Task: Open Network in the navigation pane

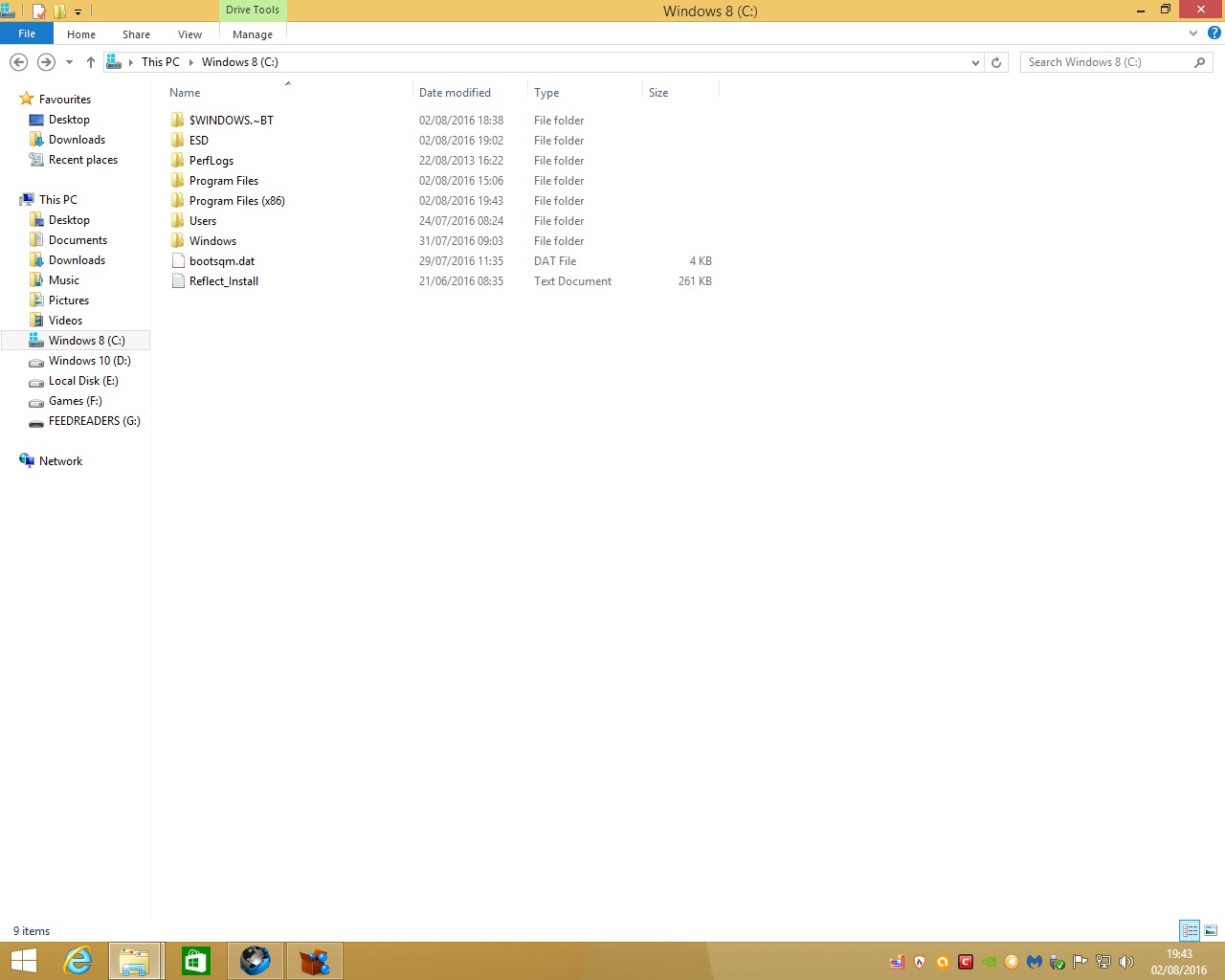Action: pyautogui.click(x=60, y=461)
